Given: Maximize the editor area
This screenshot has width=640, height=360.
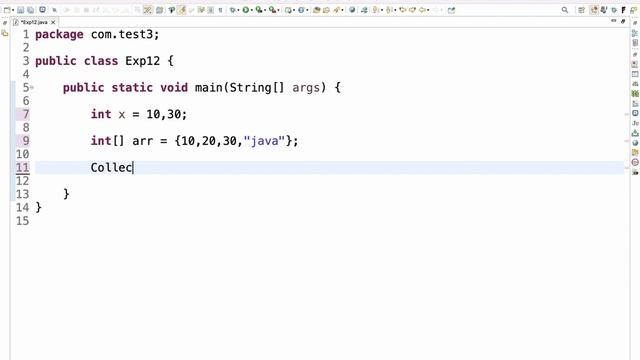Looking at the screenshot, I should coord(623,21).
